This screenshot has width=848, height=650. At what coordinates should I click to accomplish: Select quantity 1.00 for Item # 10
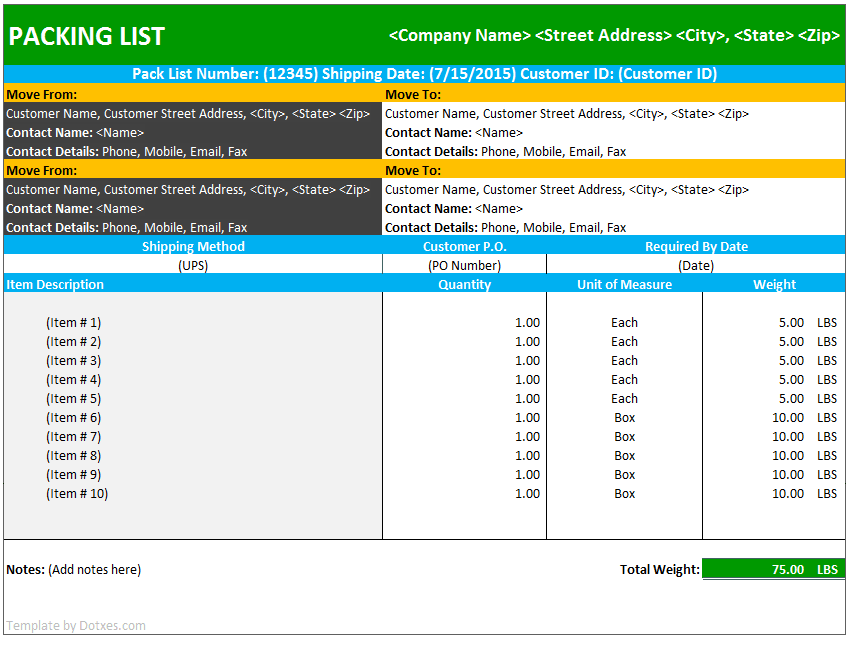coord(527,494)
